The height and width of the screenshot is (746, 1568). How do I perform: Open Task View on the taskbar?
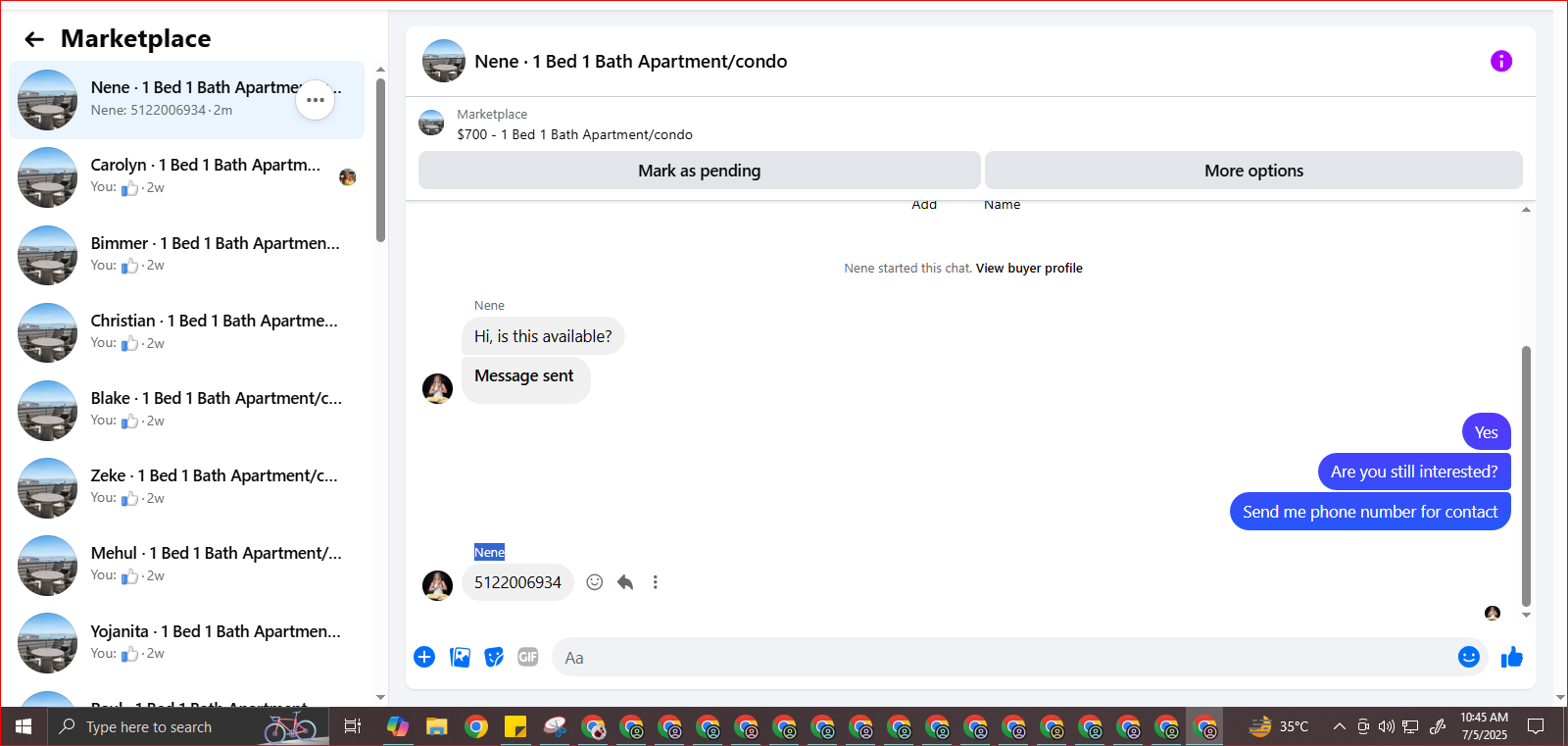point(353,726)
